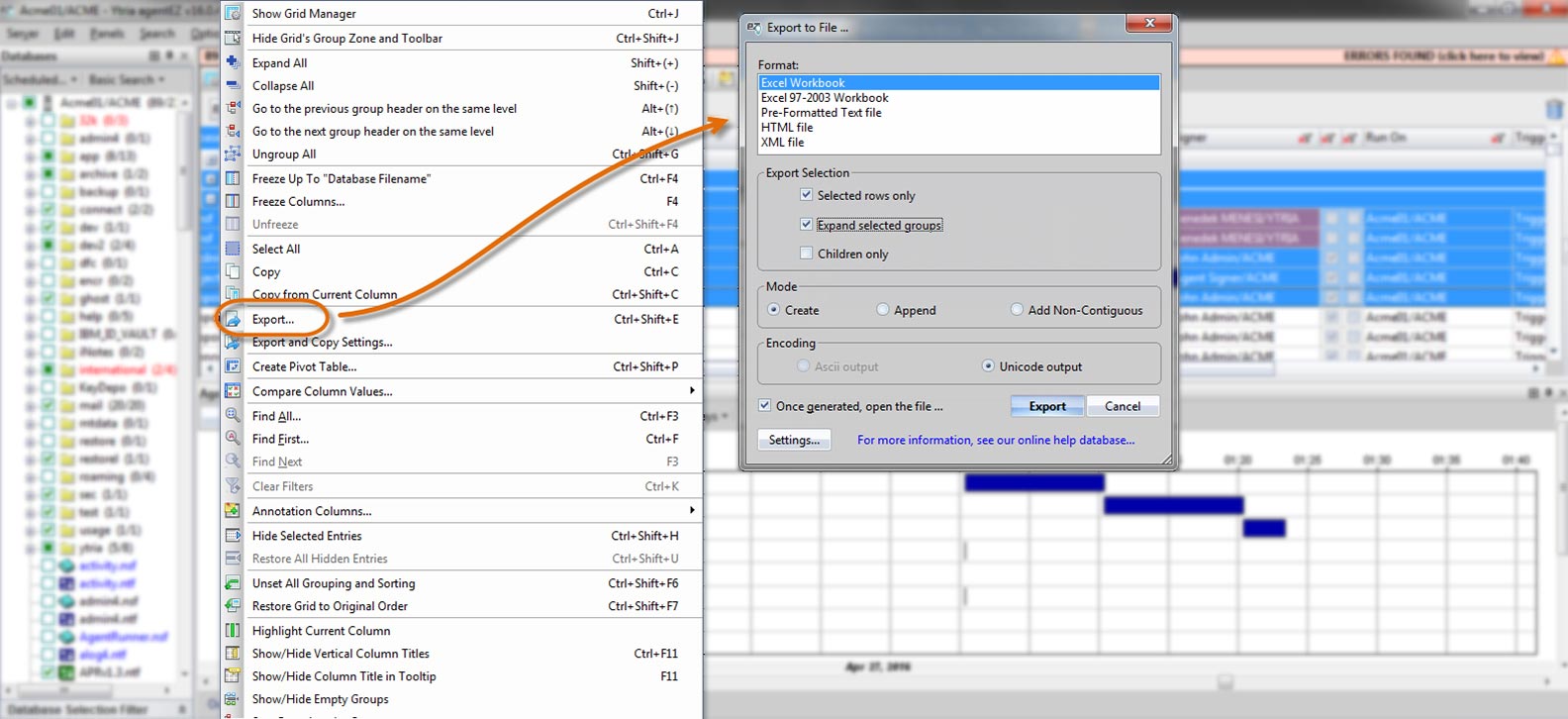Click the longest blue bar in timeline chart
This screenshot has height=719, width=1568.
pos(1034,482)
